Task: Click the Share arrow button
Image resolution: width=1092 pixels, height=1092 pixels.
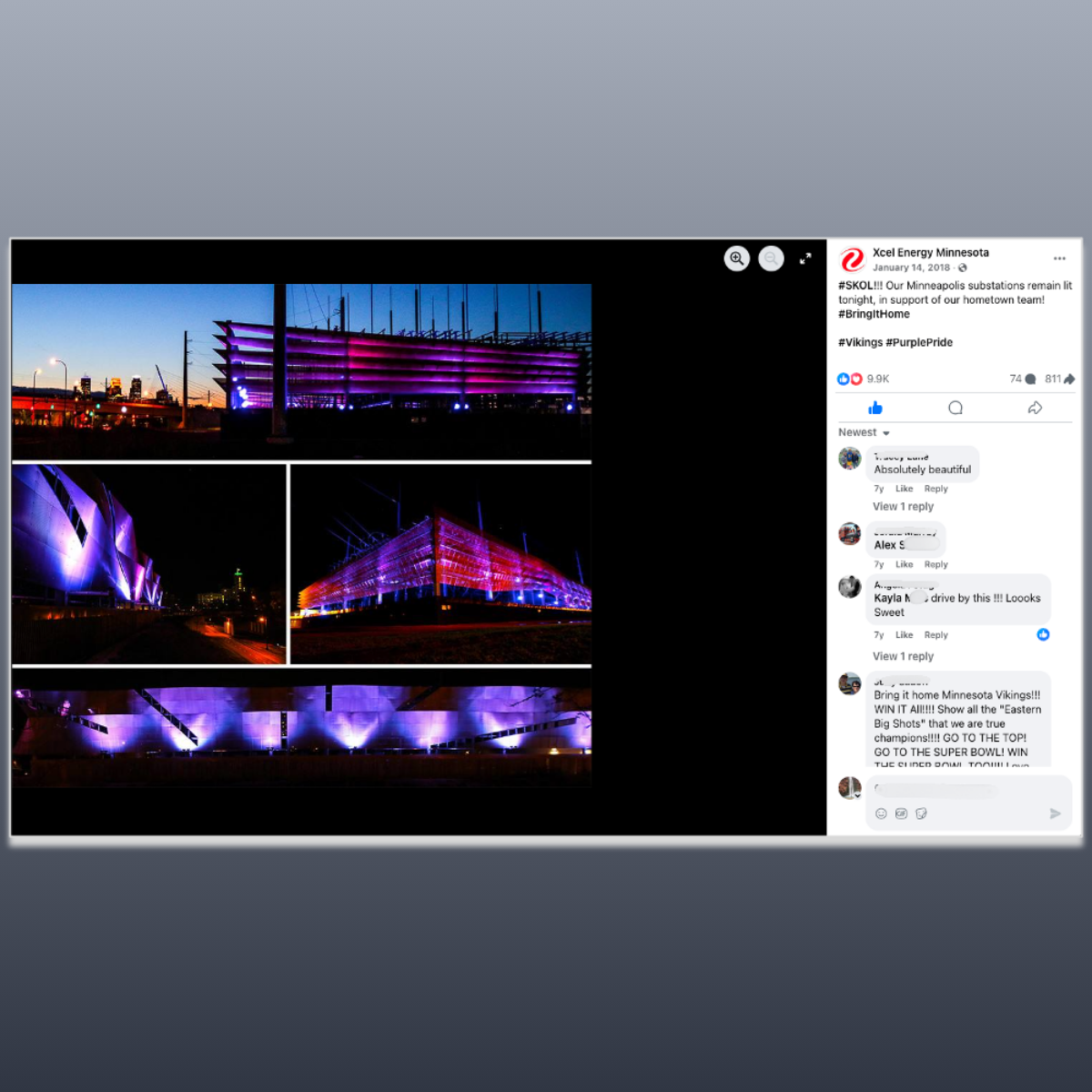Action: (x=1035, y=408)
